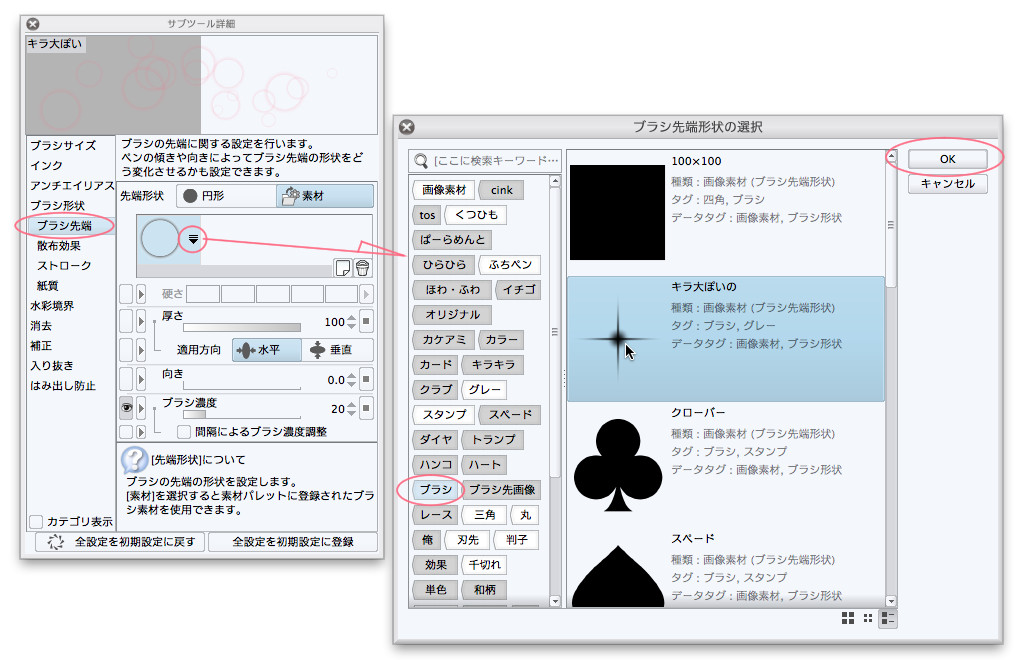Click the キャンセル button

pos(947,184)
